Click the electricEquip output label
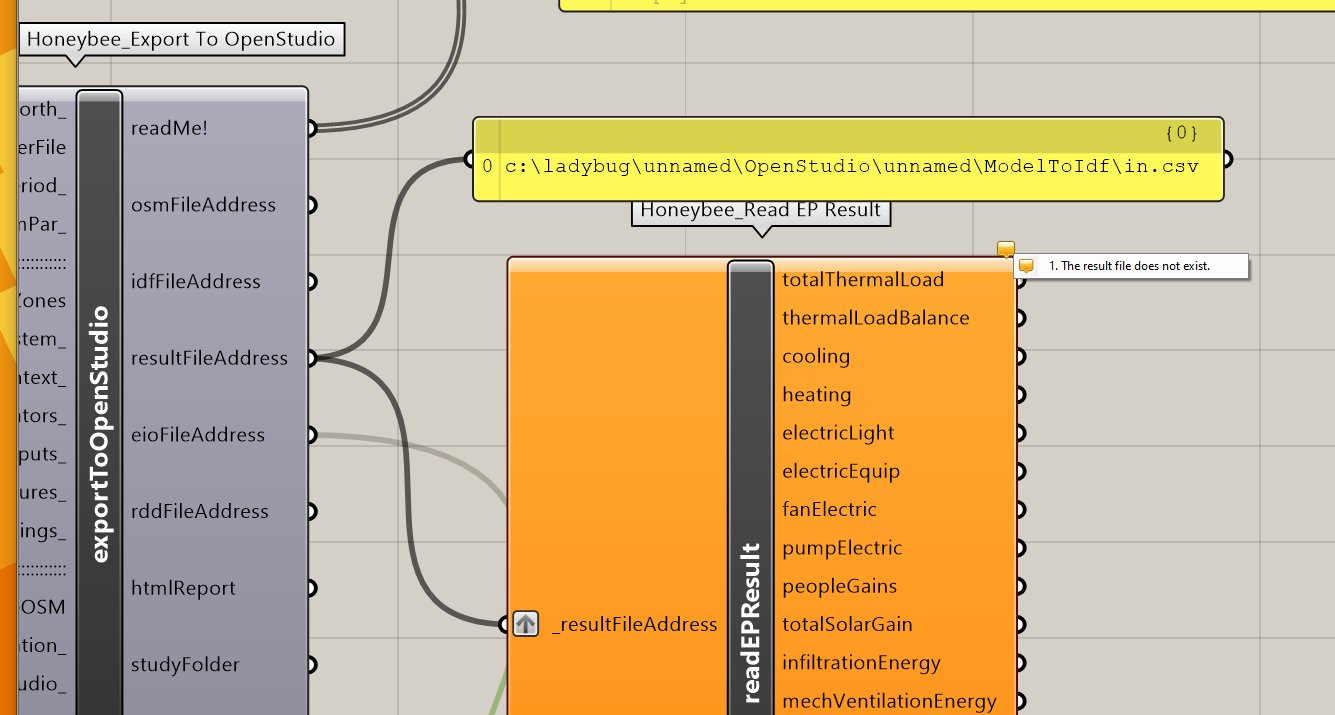Screen dimensions: 1335x715 point(841,471)
